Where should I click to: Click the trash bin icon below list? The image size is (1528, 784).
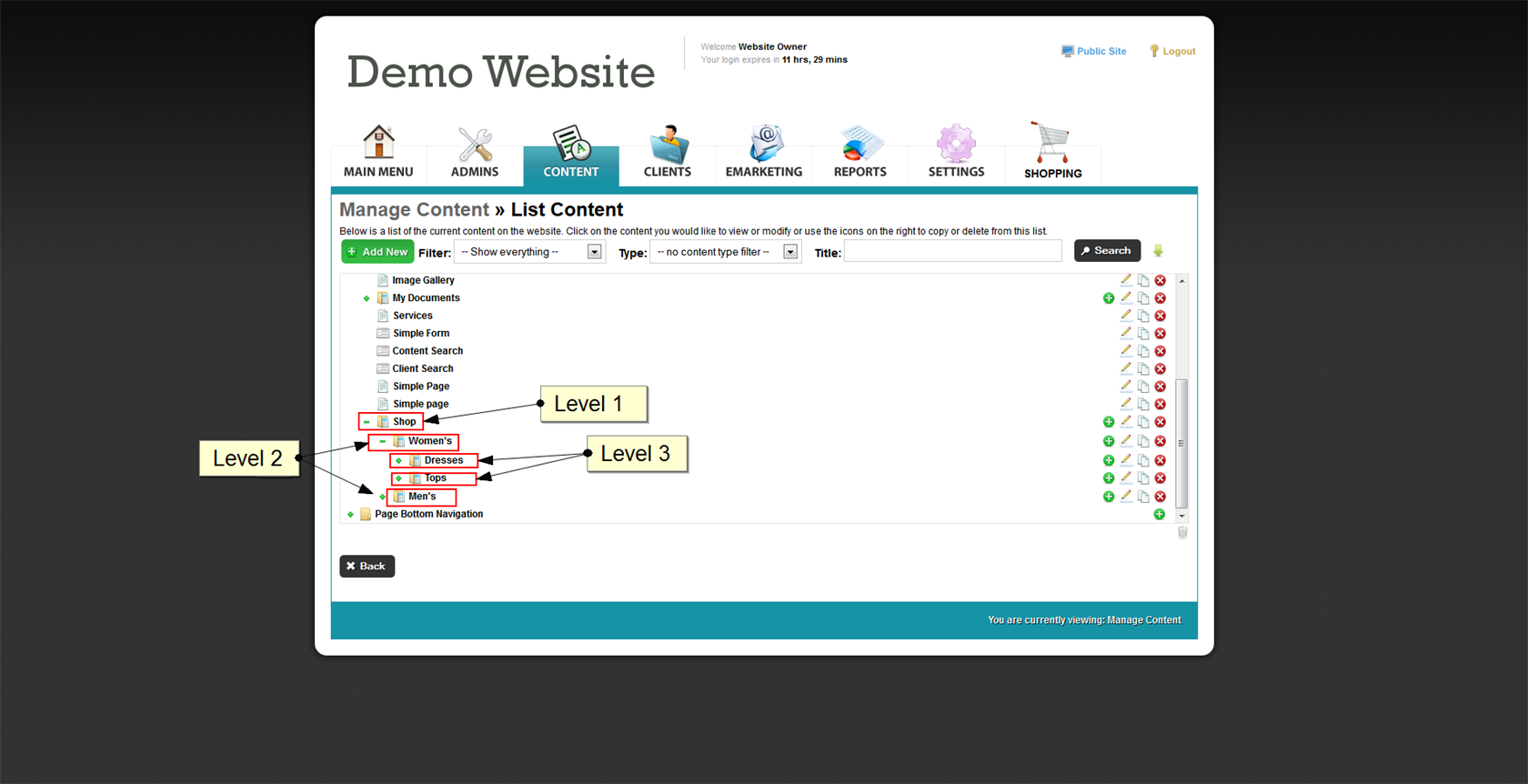(1182, 533)
